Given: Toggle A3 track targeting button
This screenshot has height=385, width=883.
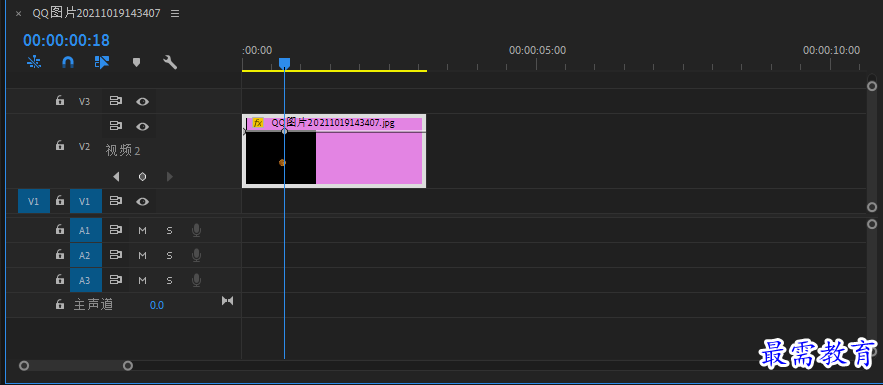Looking at the screenshot, I should tap(86, 280).
